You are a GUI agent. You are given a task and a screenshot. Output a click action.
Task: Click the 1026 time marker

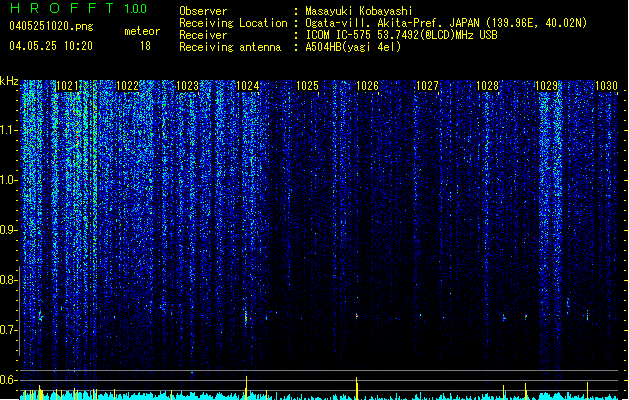(367, 86)
